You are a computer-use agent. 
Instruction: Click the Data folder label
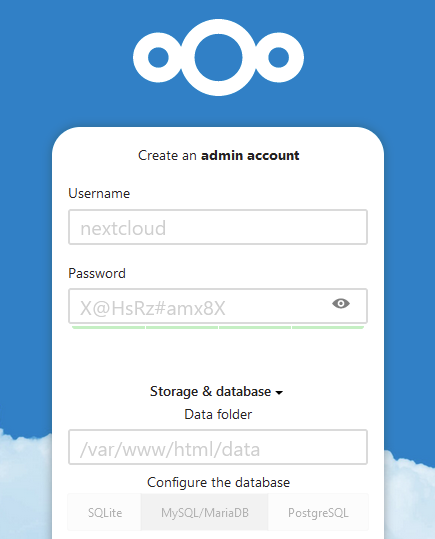218,415
